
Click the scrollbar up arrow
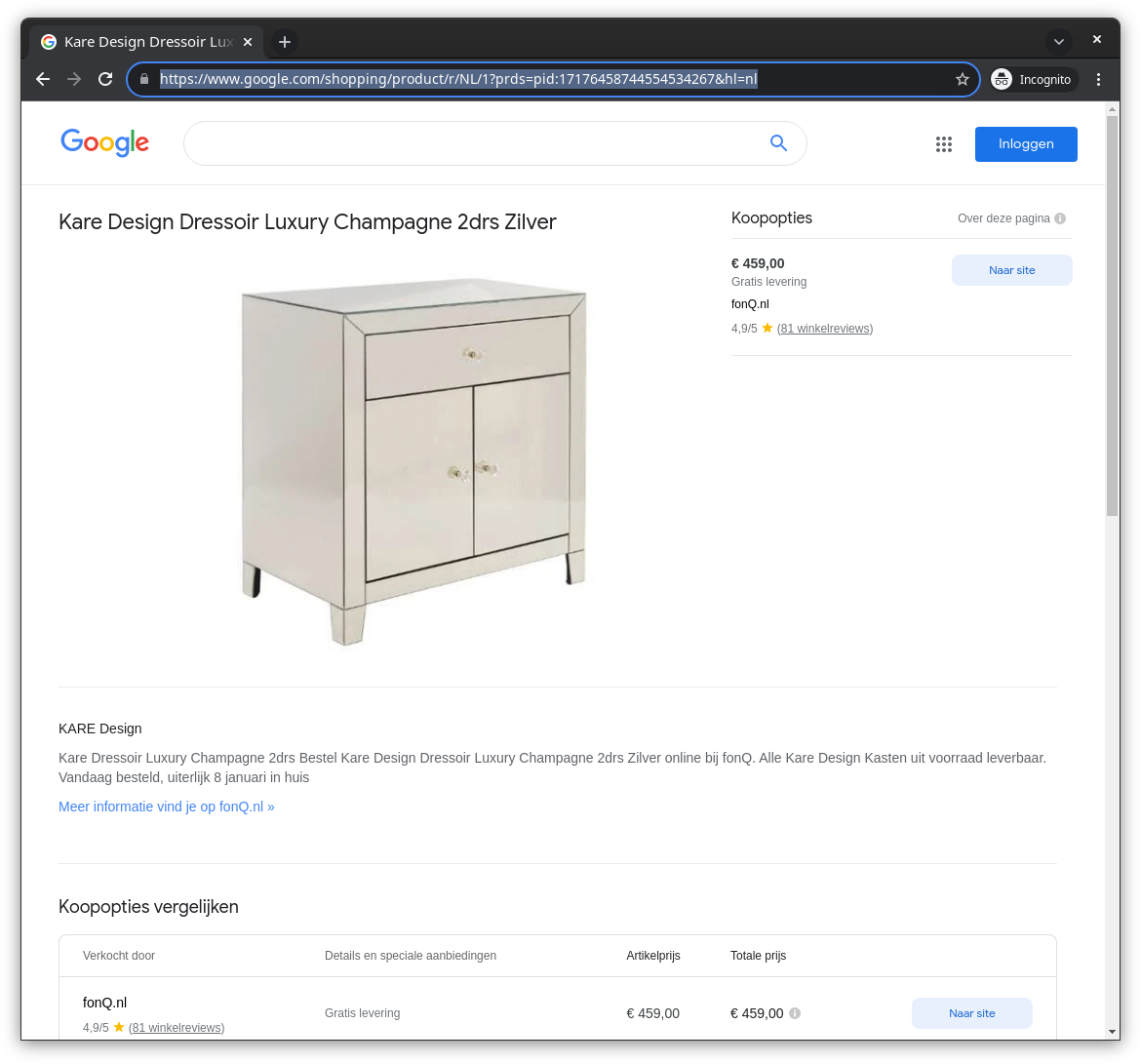tap(1112, 110)
